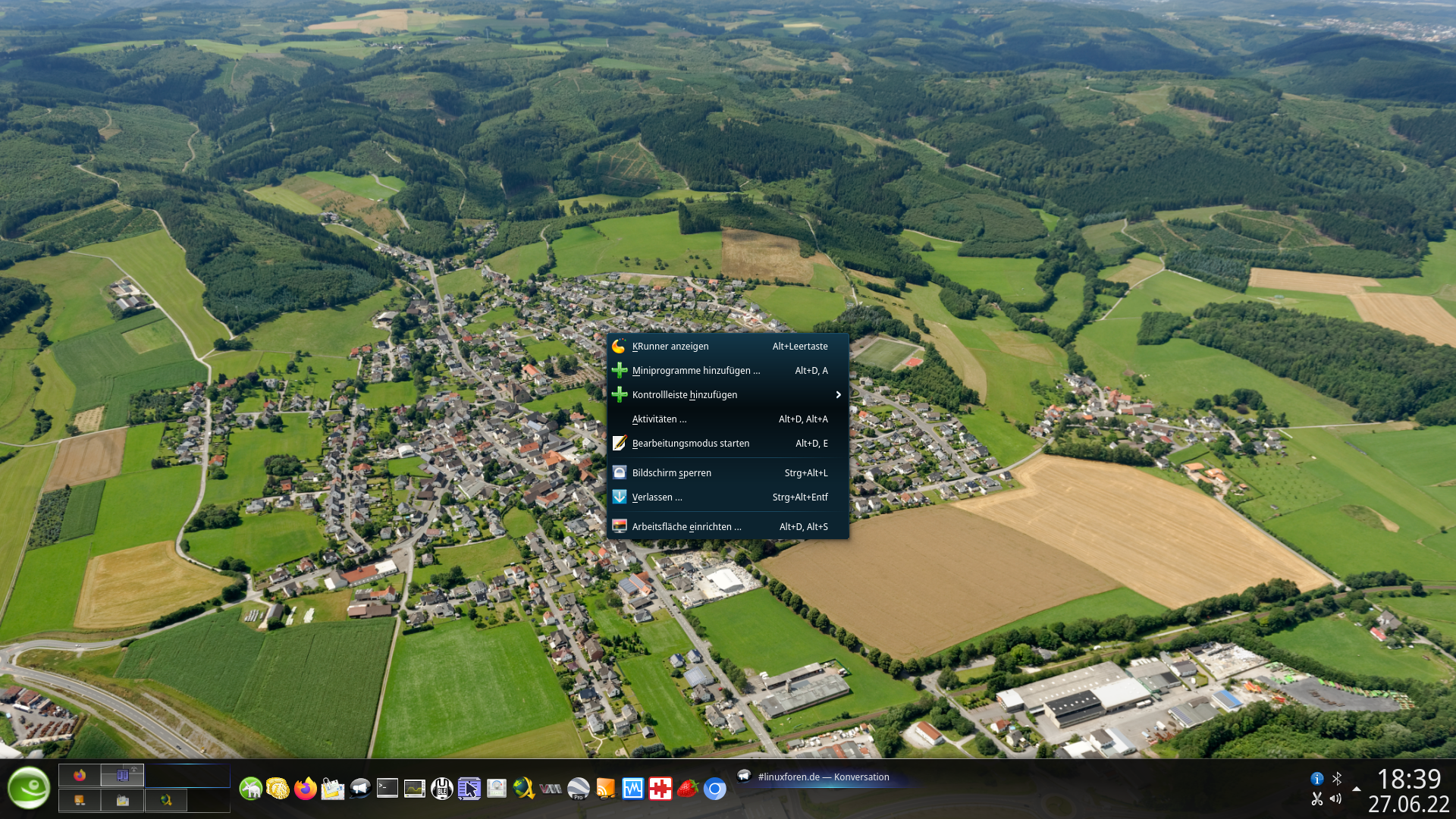The height and width of the screenshot is (819, 1456).
Task: Launch the Strawberry music player icon
Action: pos(687,789)
